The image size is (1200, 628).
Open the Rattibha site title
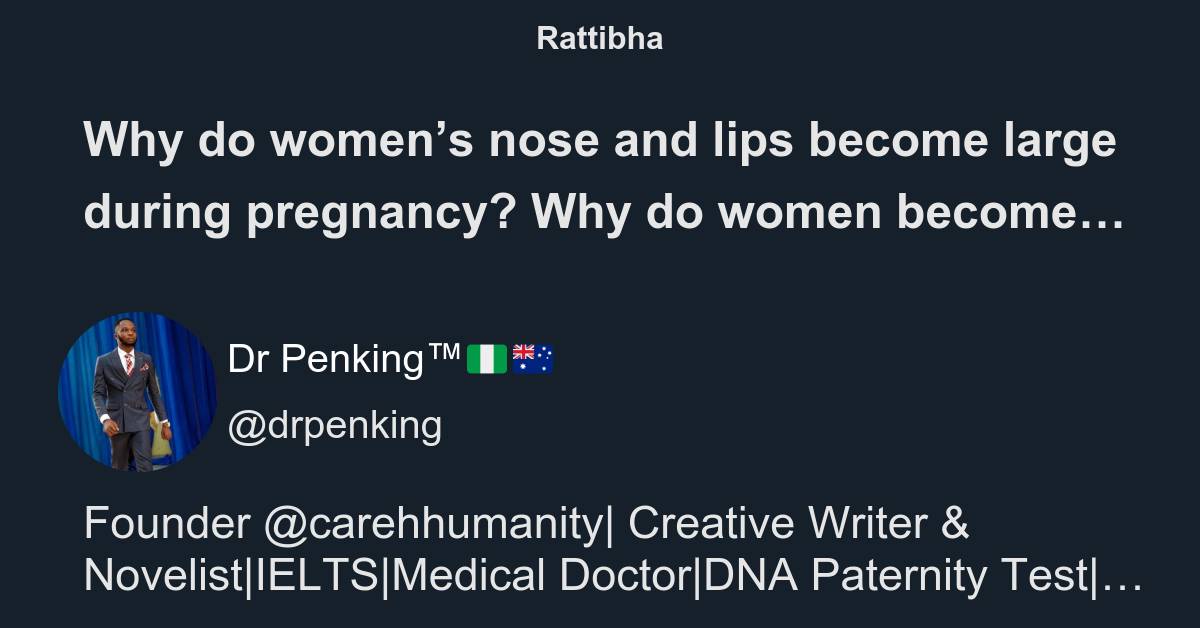(x=599, y=39)
